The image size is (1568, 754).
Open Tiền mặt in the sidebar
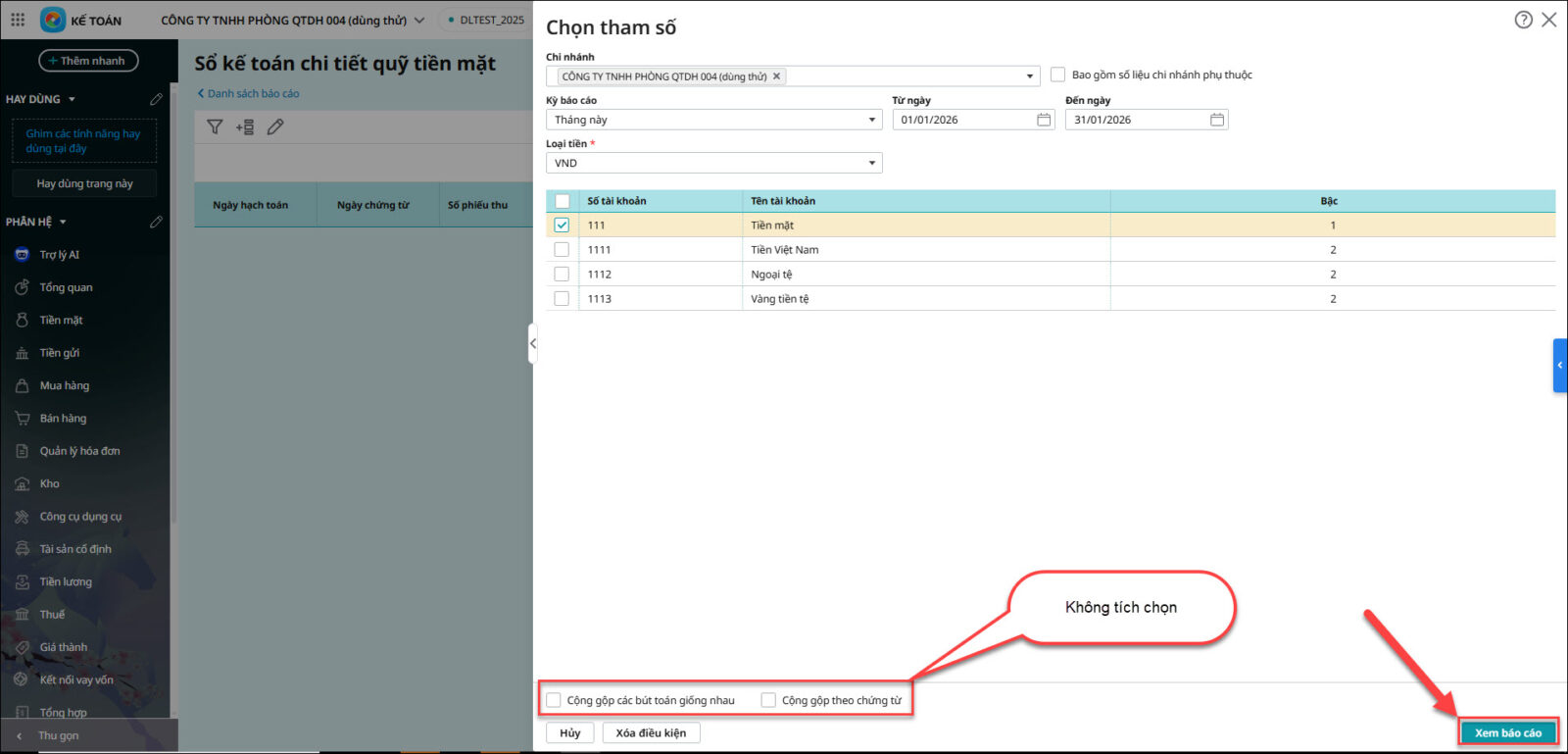pos(61,321)
